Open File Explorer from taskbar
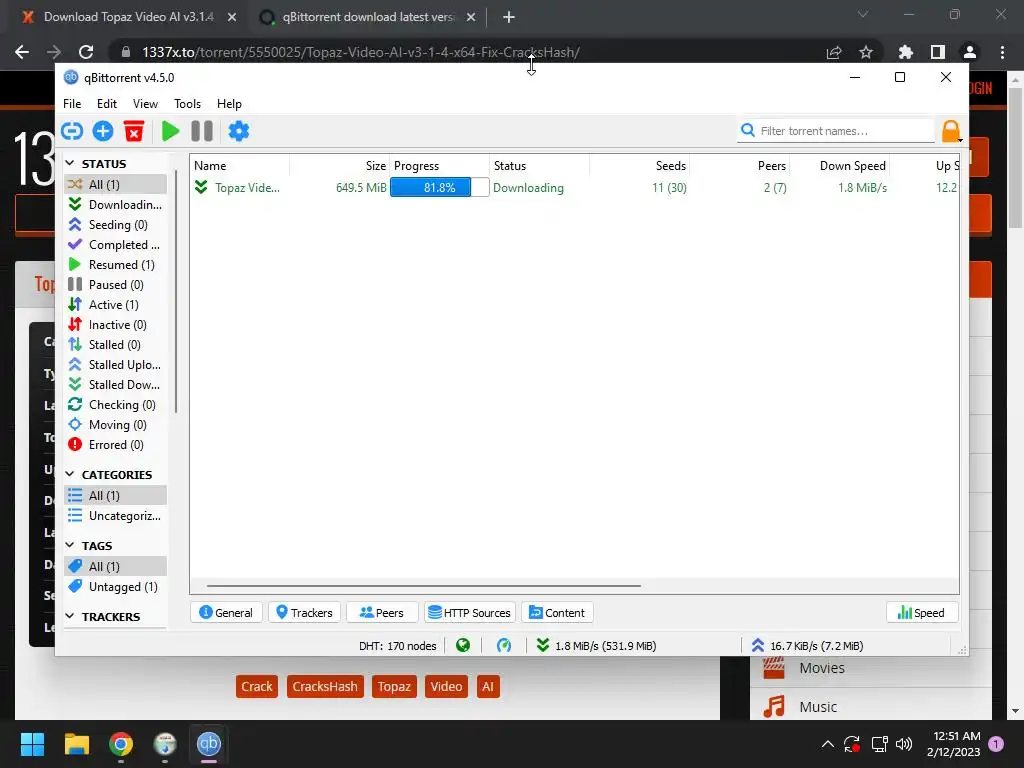Image resolution: width=1024 pixels, height=768 pixels. [x=76, y=744]
